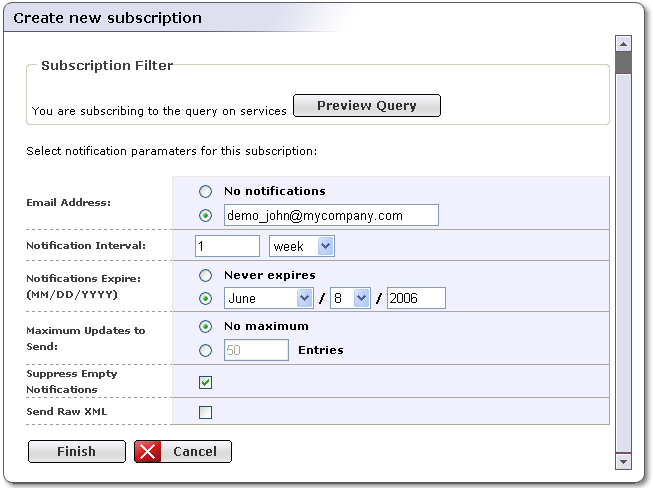Click the 50 entries input field
653x488 pixels.
(x=256, y=350)
